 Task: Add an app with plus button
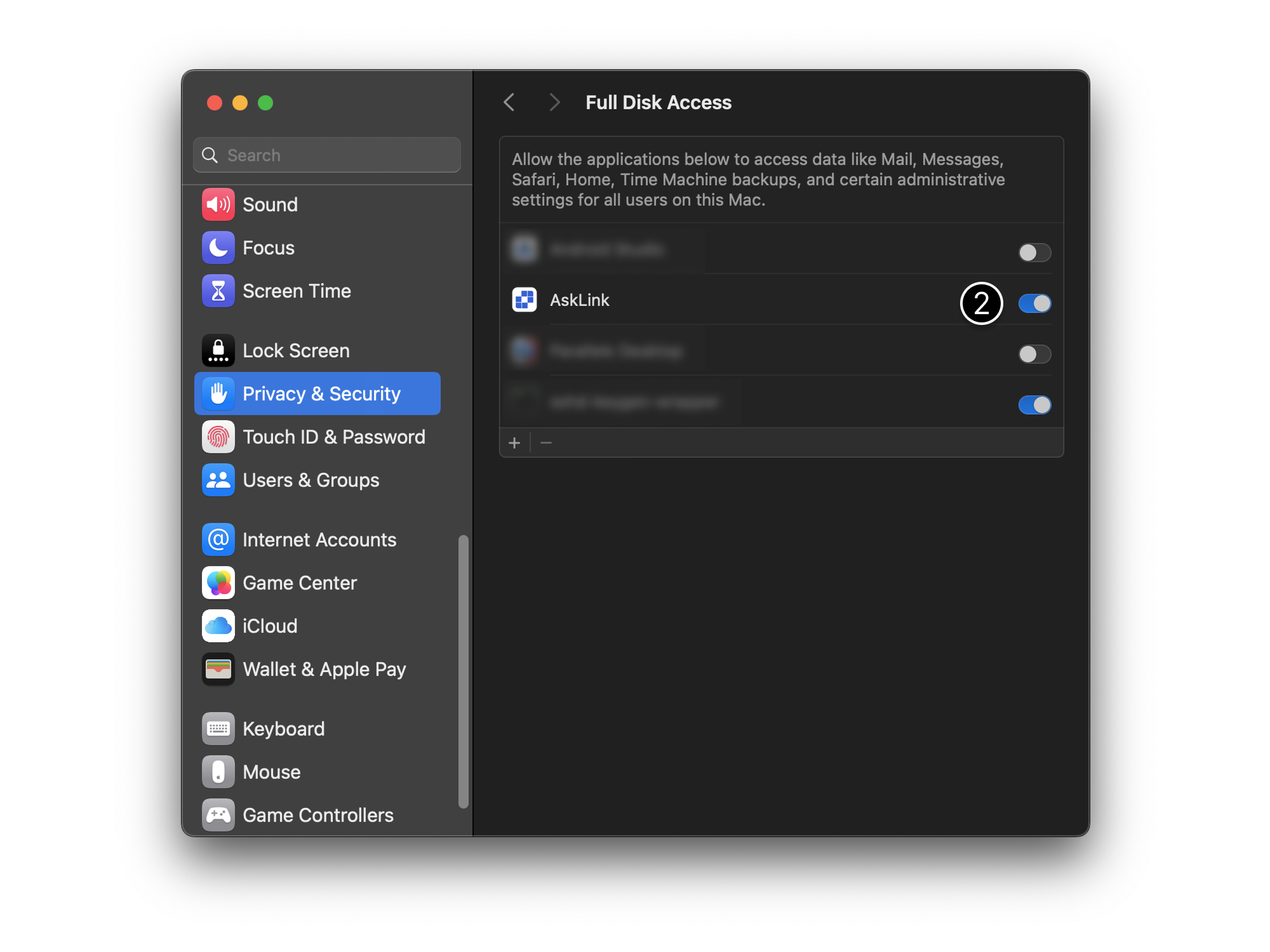pos(514,442)
